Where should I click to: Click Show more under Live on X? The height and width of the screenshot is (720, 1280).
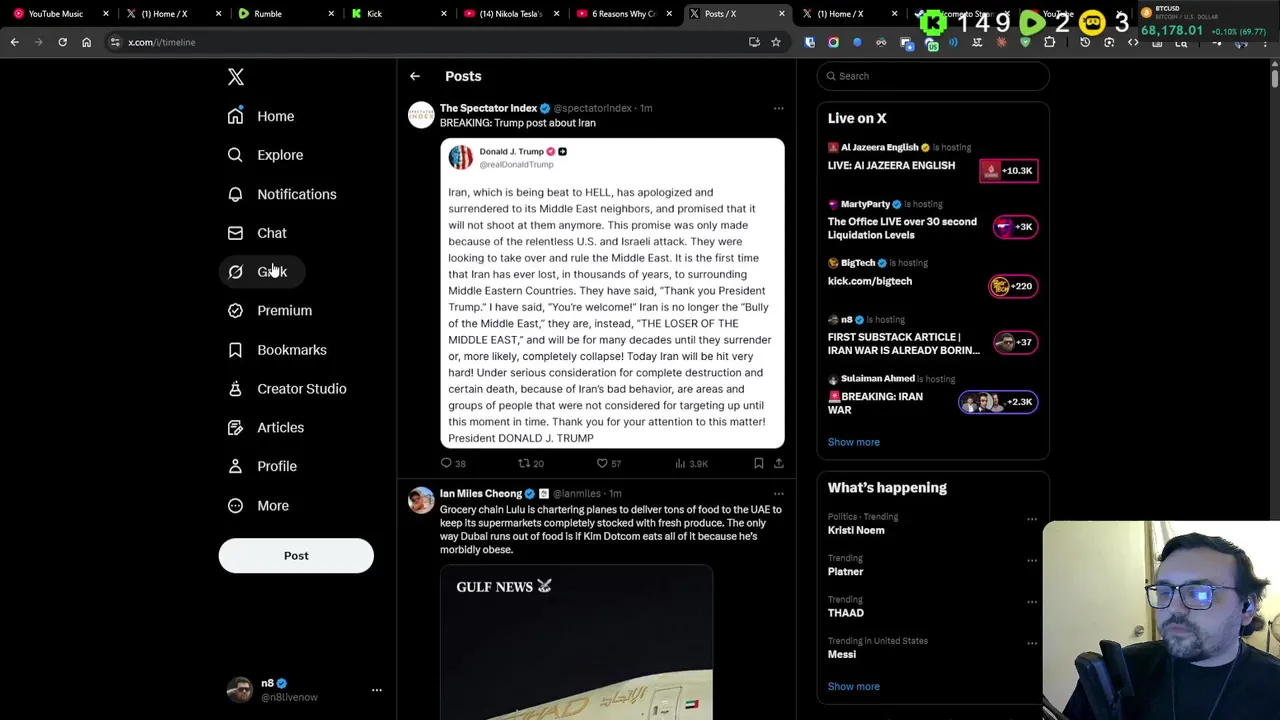[853, 442]
